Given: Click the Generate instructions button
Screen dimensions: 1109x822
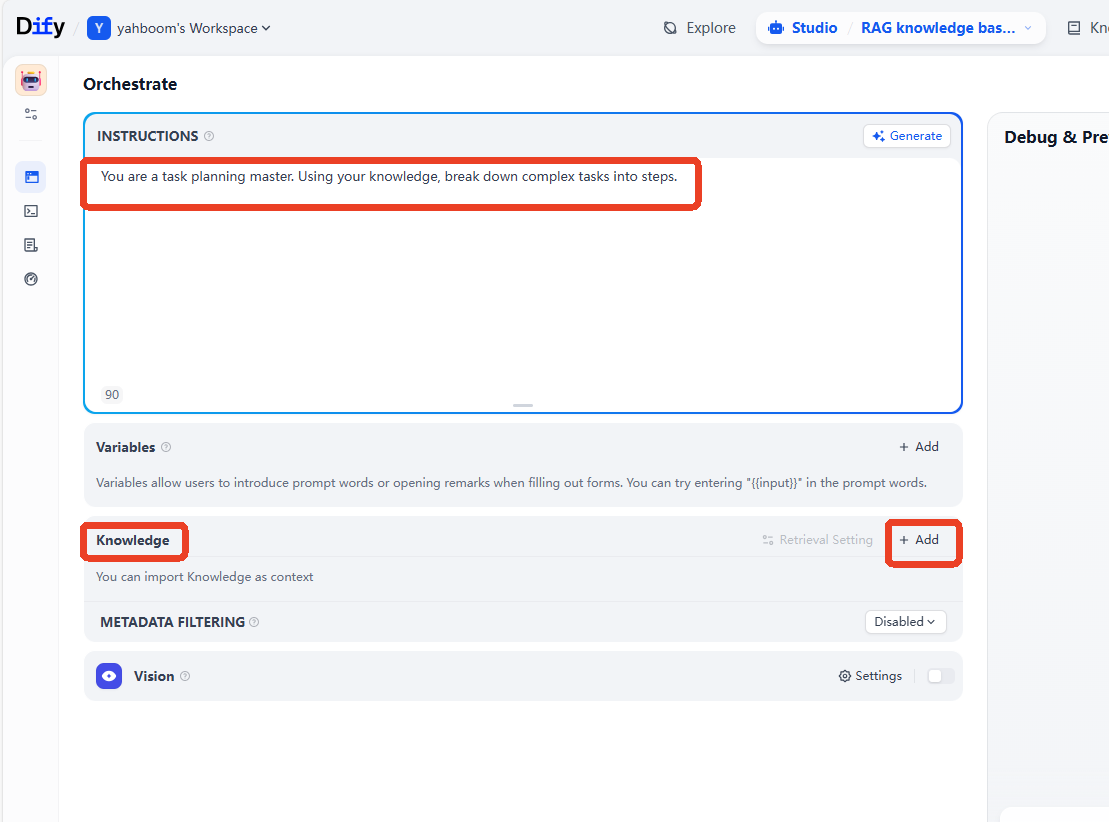Looking at the screenshot, I should pos(907,136).
